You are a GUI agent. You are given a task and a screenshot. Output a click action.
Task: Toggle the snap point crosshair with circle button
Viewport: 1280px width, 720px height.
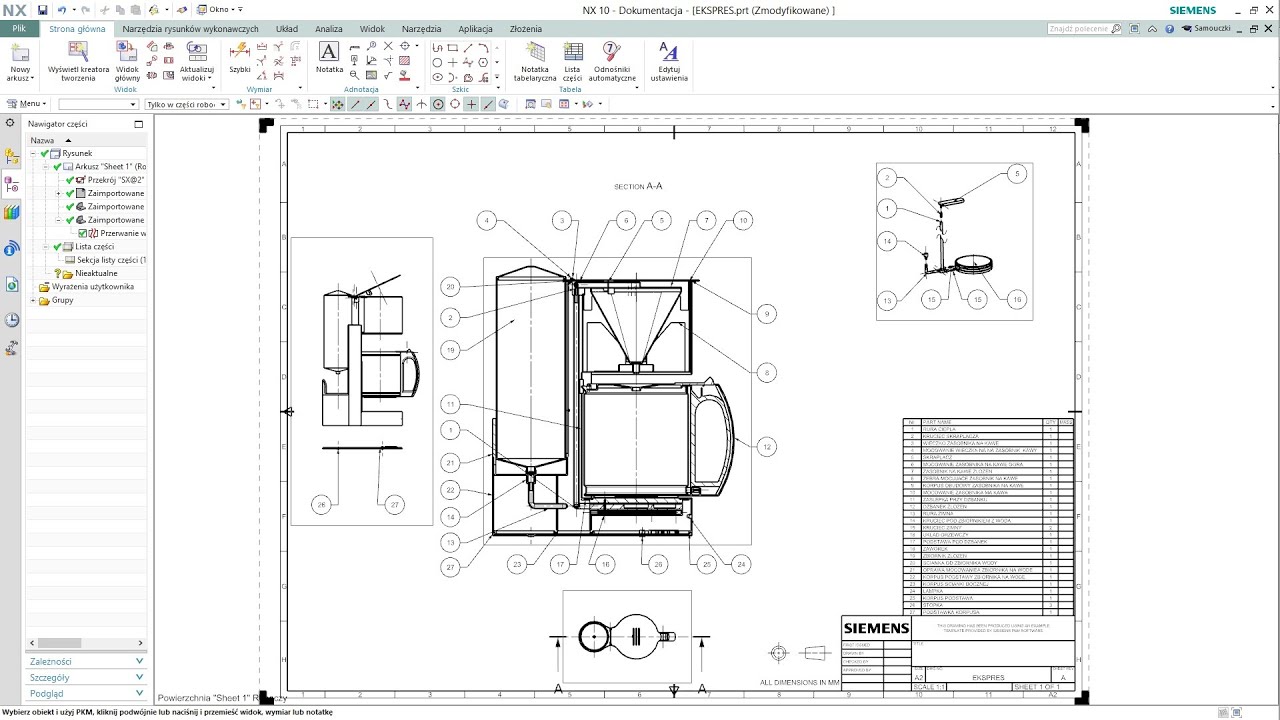pos(438,104)
